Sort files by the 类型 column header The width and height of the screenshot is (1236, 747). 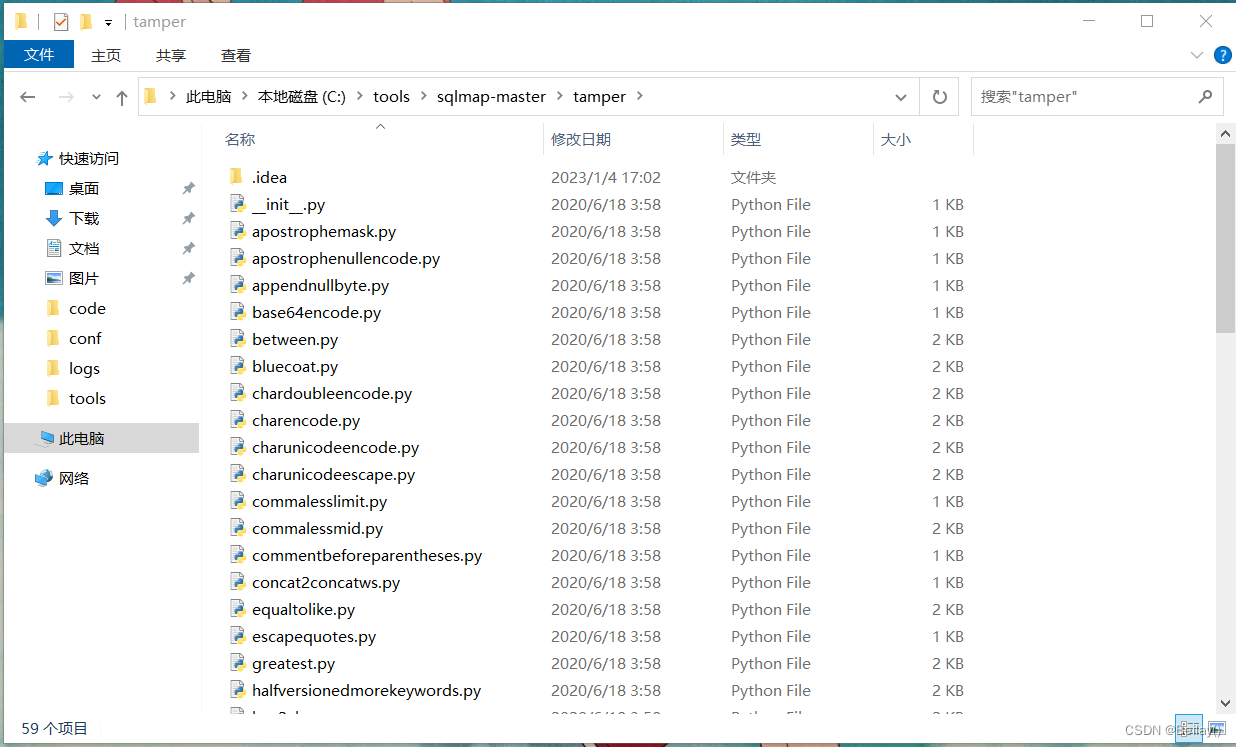[x=746, y=140]
